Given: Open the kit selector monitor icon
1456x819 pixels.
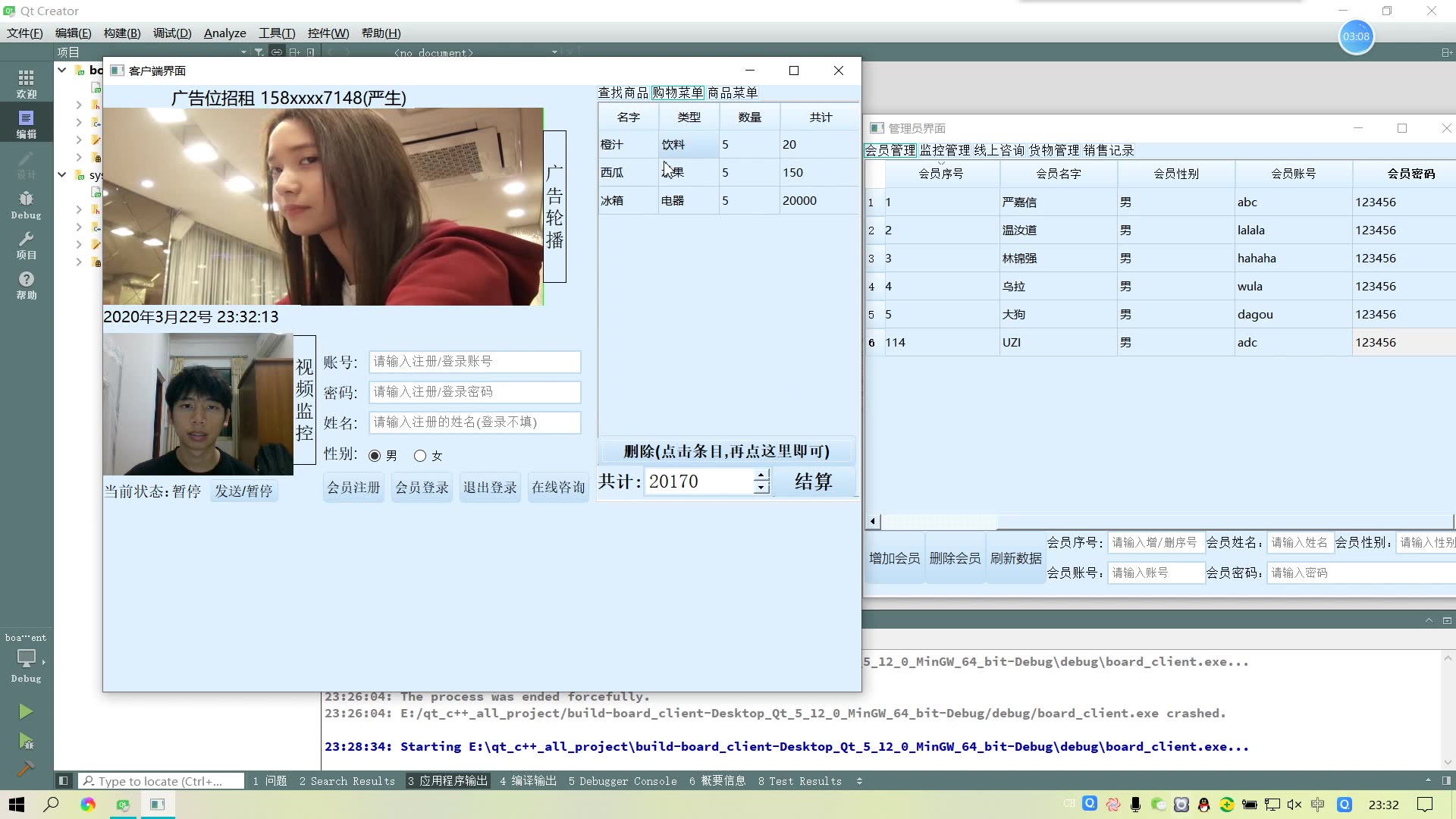Looking at the screenshot, I should click(26, 658).
